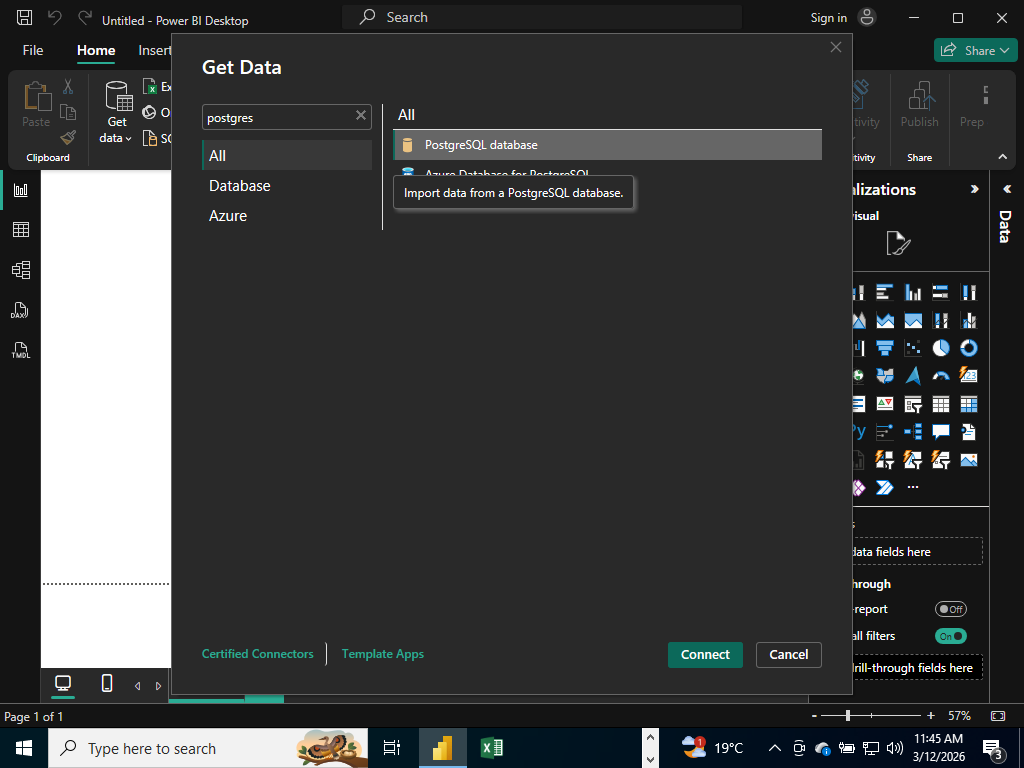Open the Model view
Viewport: 1024px width, 768px height.
click(x=21, y=270)
